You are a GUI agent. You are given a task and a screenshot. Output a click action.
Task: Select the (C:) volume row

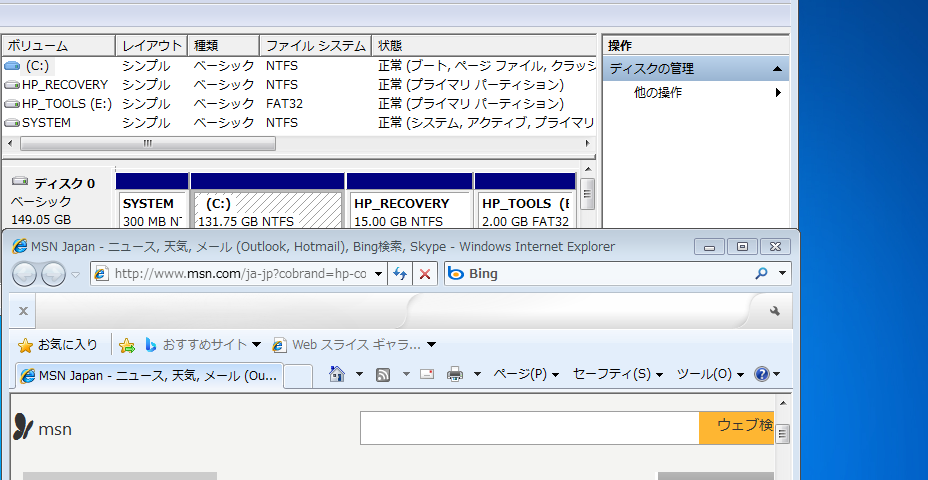pos(299,66)
